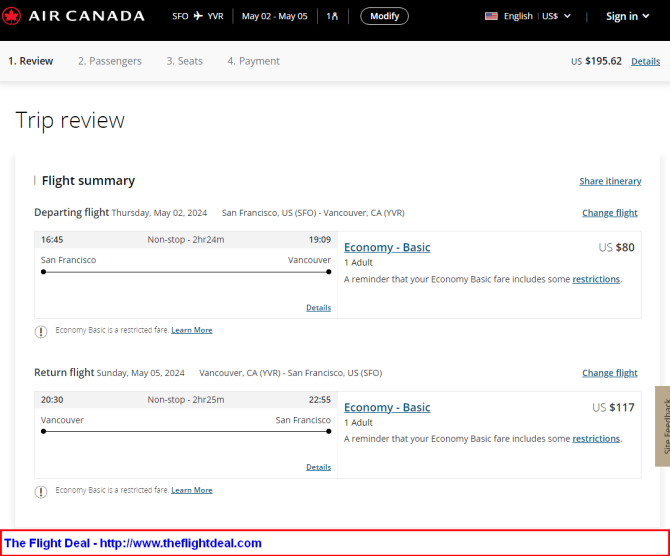Click Learn More under departing flight

192,330
